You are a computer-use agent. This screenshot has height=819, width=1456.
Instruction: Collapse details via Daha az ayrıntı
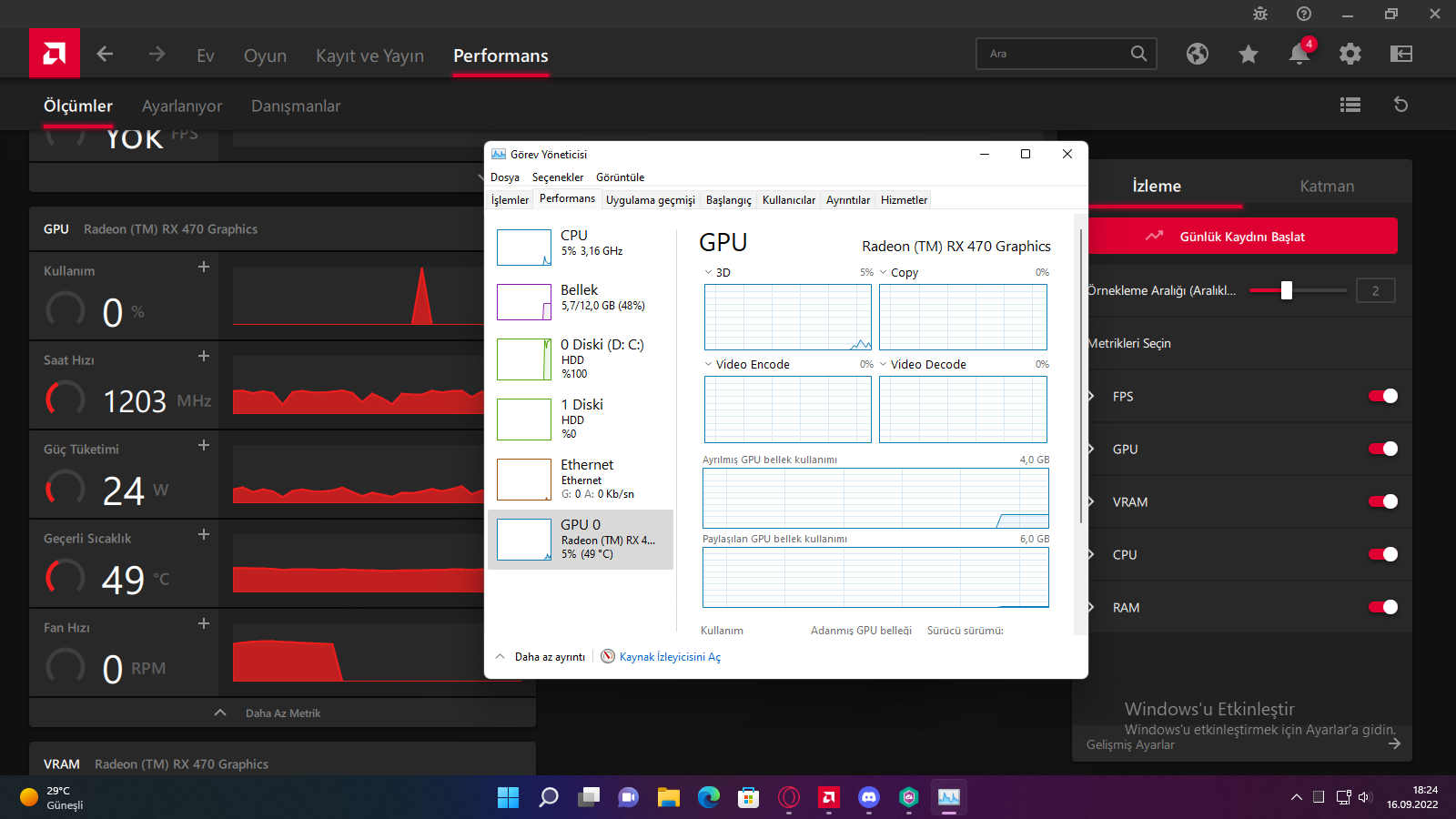[x=541, y=657]
